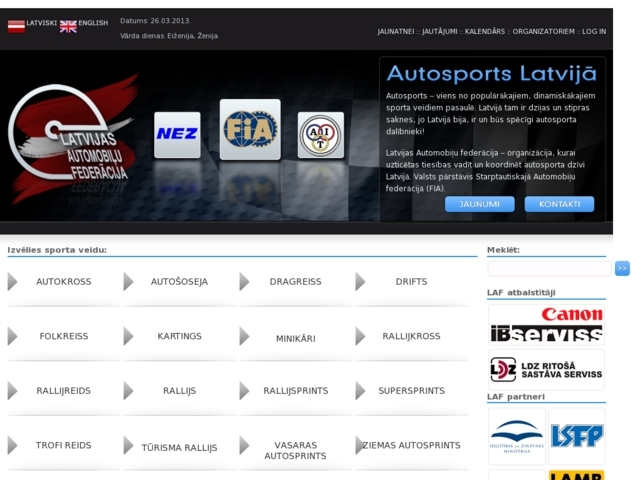Click the 'LAF atbalstītāji' heading

pos(521,293)
